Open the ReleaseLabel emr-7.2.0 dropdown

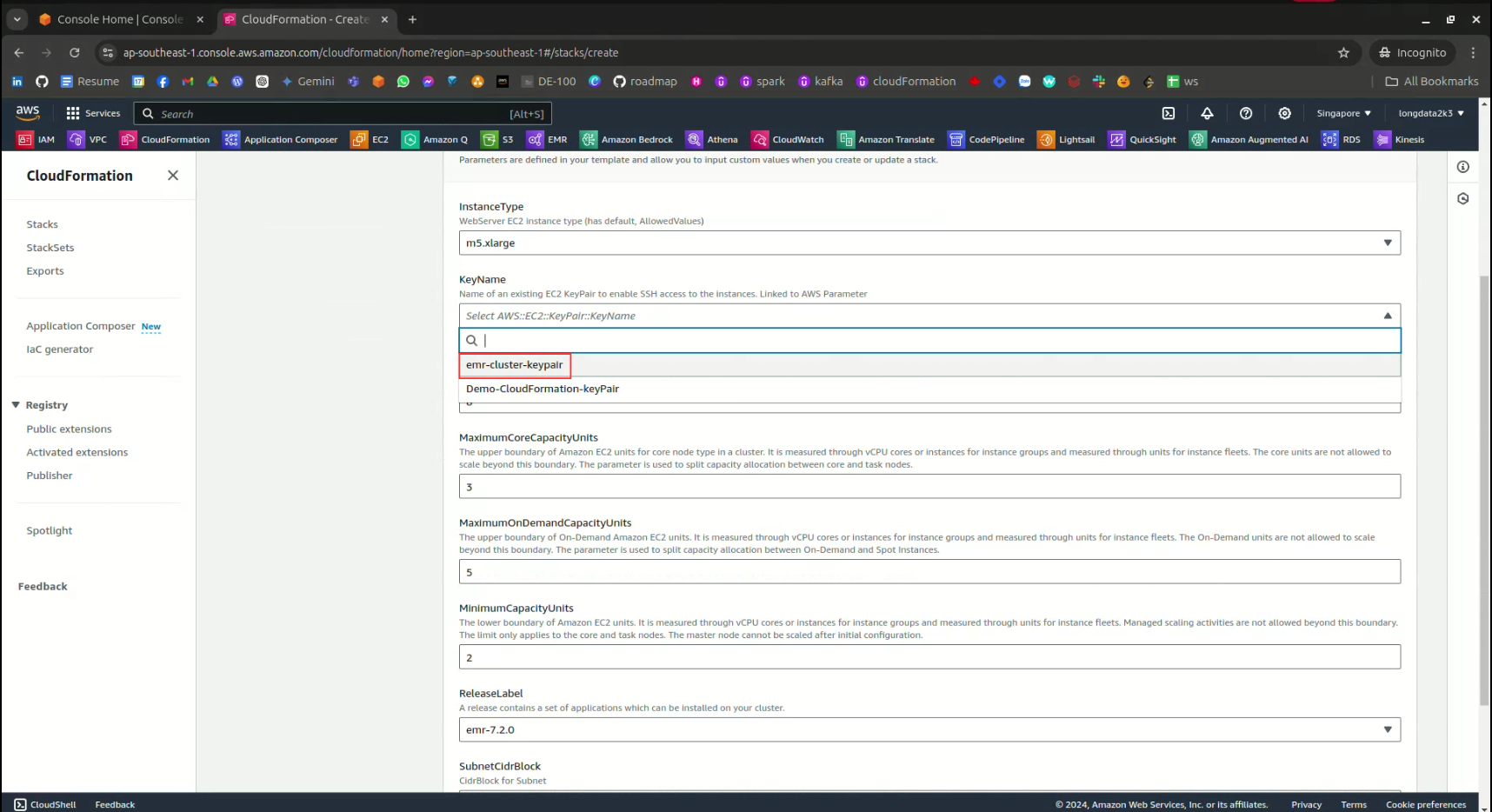[929, 729]
